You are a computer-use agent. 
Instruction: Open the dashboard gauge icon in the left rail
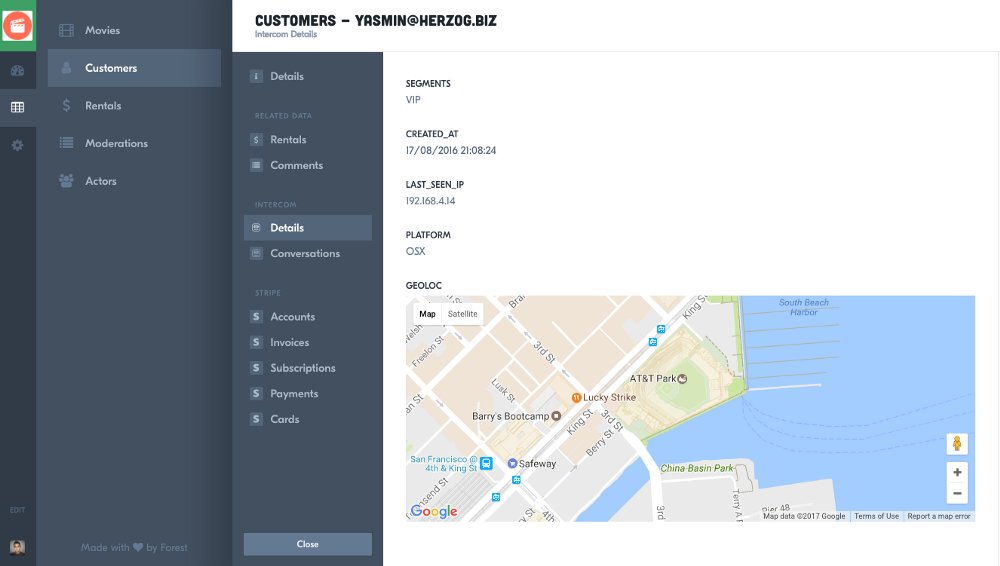(17, 71)
